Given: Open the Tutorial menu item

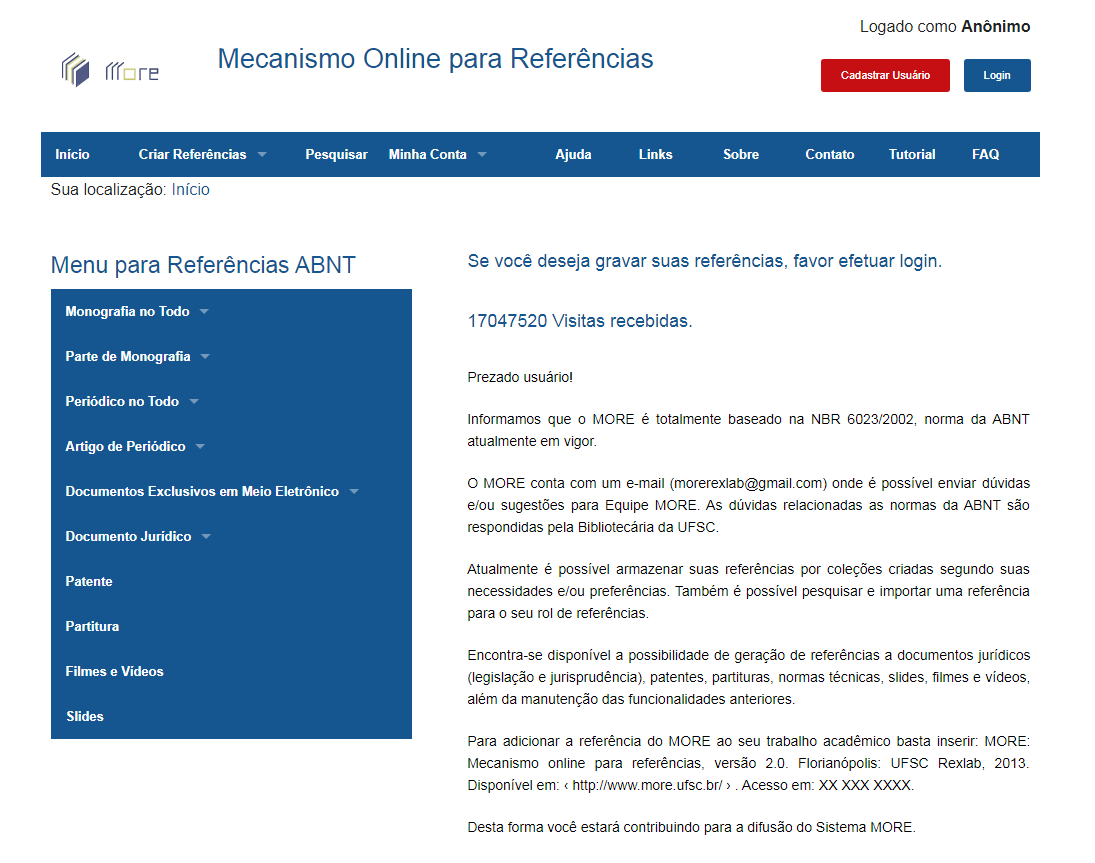Looking at the screenshot, I should (x=911, y=155).
